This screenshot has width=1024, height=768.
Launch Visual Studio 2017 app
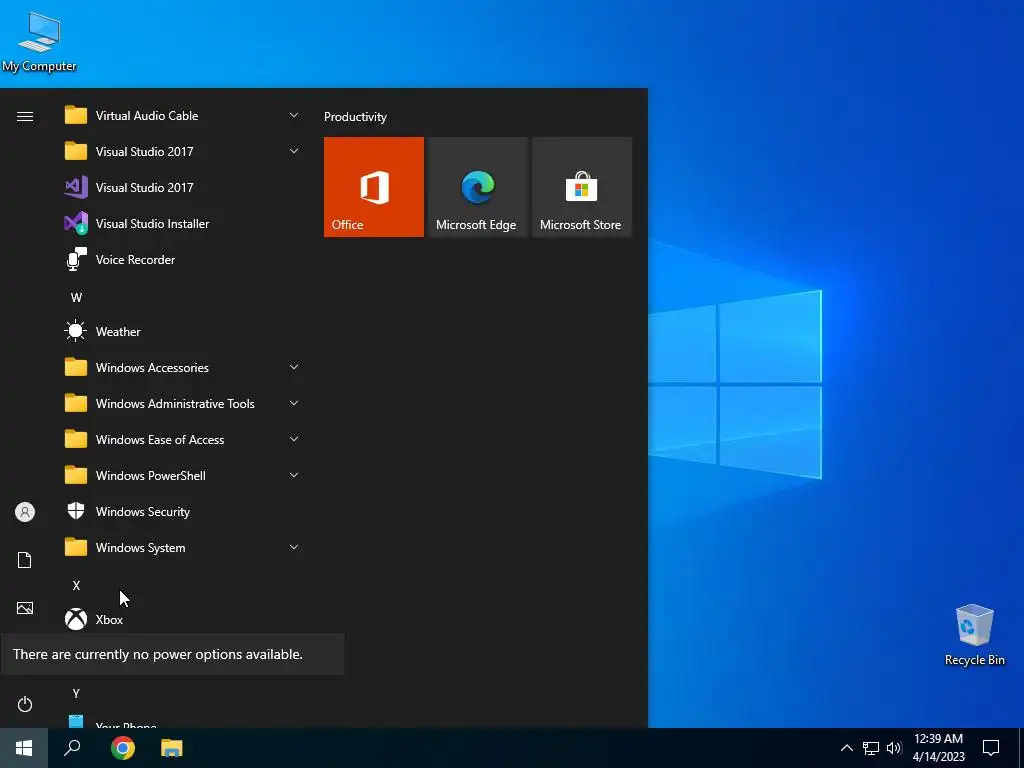click(x=183, y=187)
